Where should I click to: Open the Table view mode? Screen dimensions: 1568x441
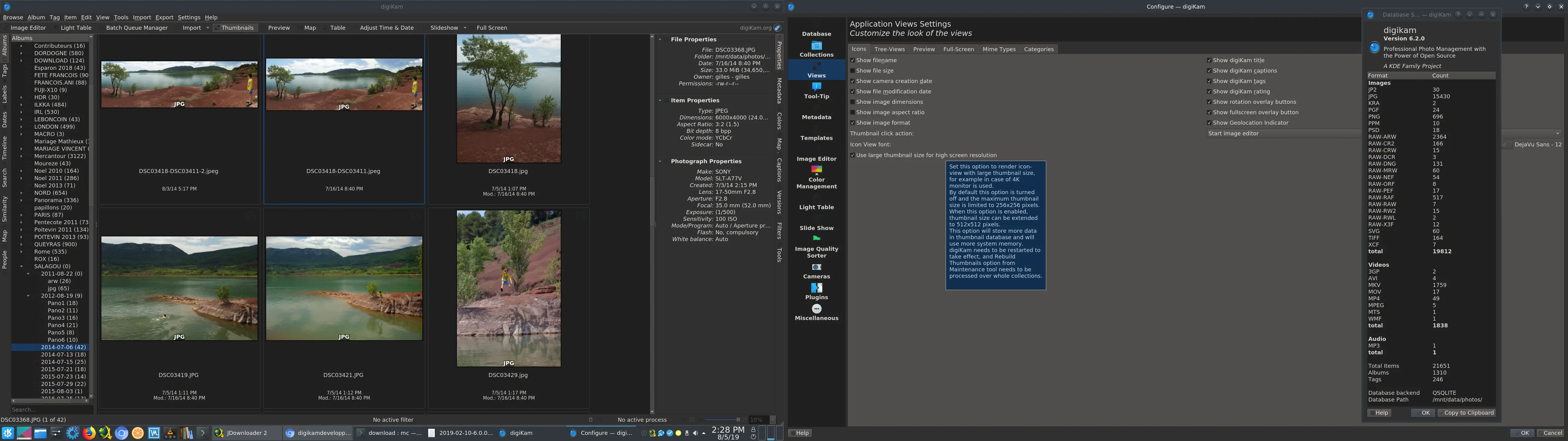click(337, 28)
